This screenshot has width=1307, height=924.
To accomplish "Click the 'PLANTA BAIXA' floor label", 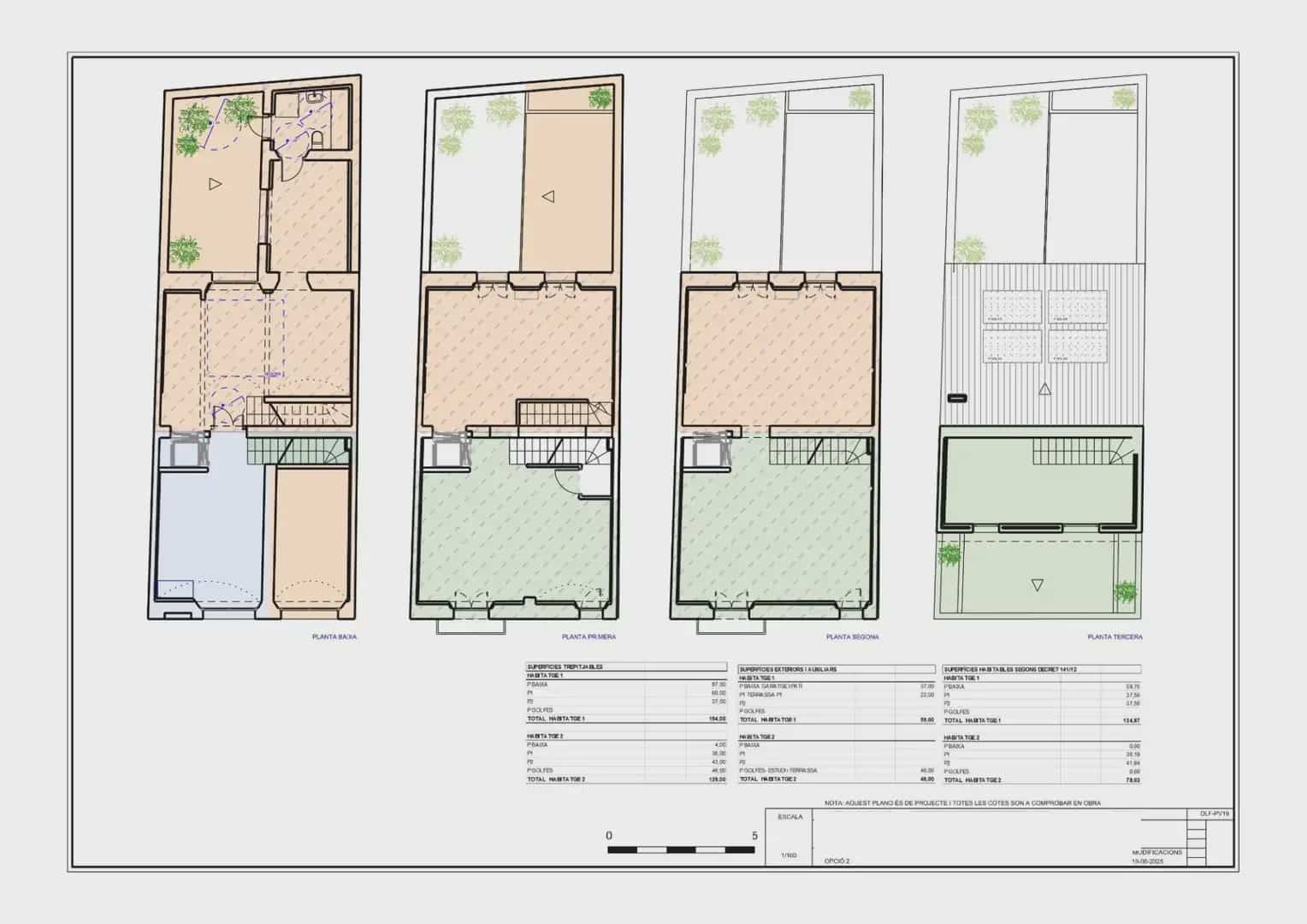I will [335, 637].
